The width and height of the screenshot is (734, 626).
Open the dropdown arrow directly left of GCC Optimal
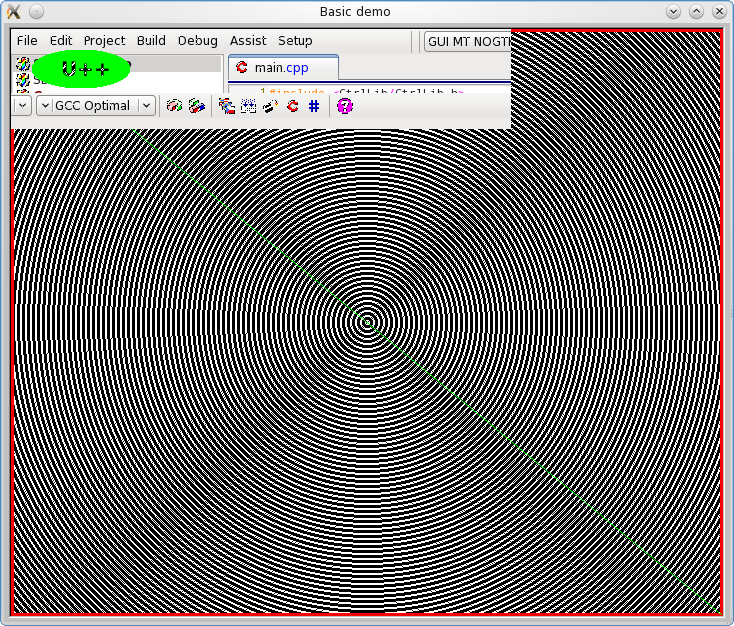(x=45, y=105)
